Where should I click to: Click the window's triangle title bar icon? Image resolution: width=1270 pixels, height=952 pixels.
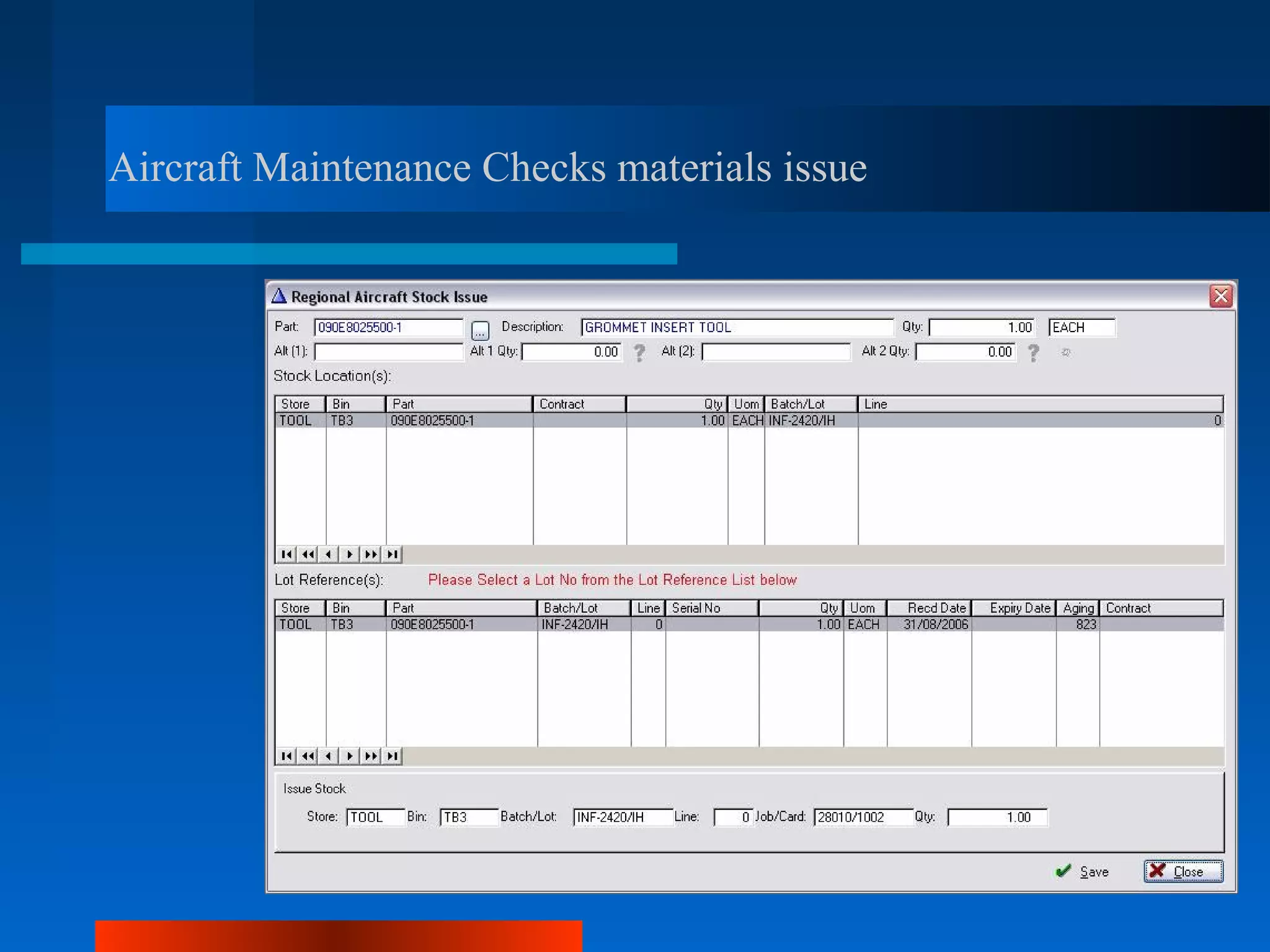click(279, 296)
